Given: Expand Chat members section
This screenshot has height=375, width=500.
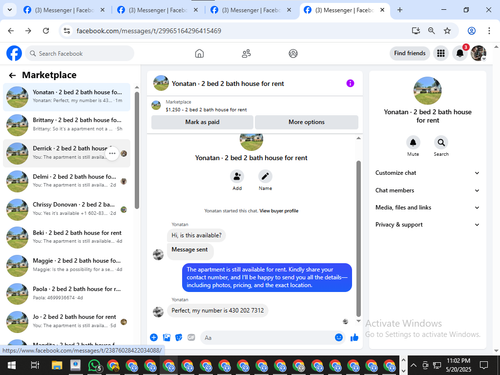Looking at the screenshot, I should coord(427,190).
